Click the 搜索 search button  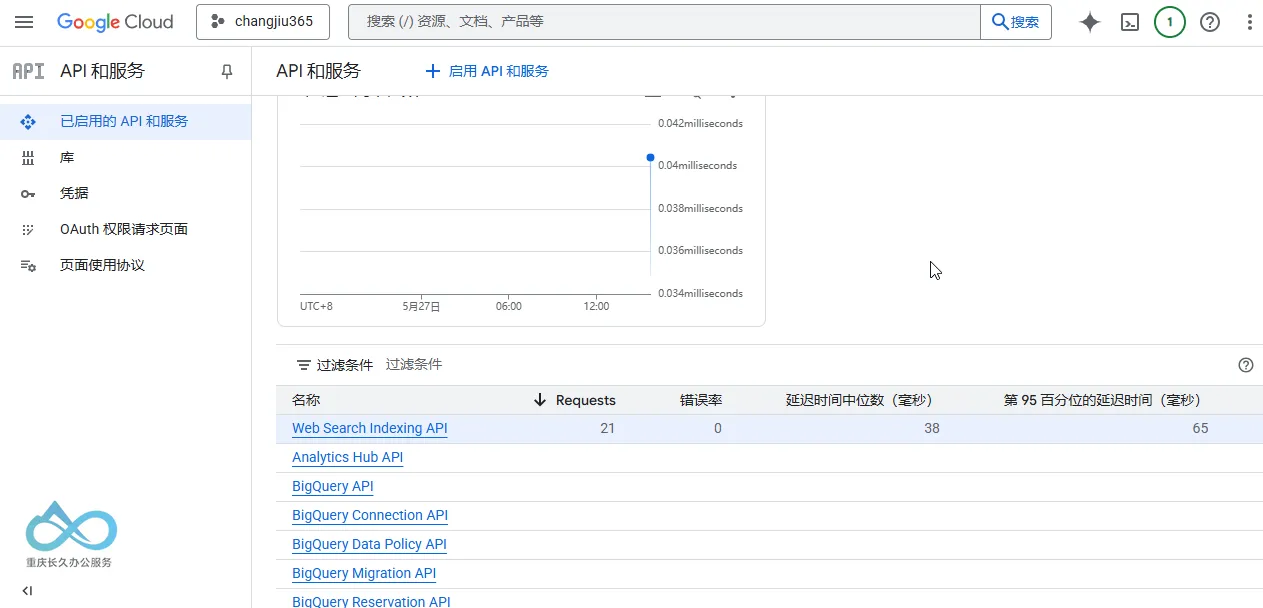(1016, 22)
